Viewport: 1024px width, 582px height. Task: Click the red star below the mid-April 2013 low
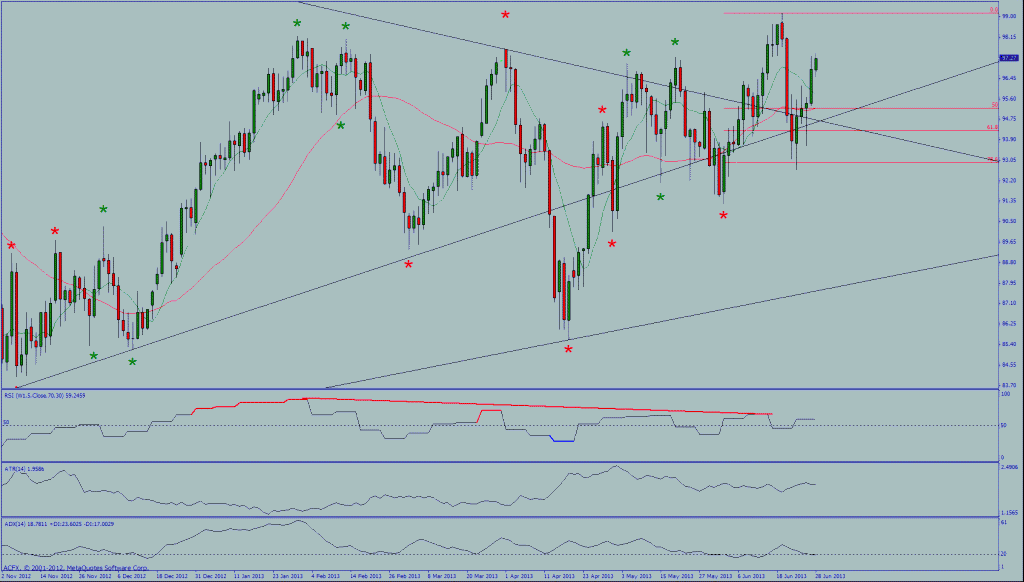click(568, 349)
